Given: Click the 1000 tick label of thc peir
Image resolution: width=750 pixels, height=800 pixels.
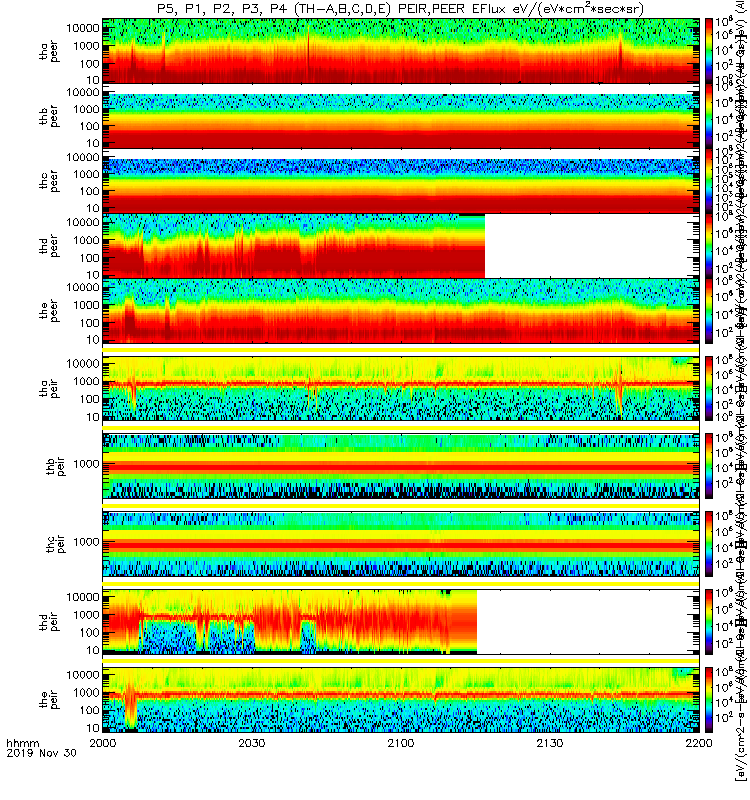Looking at the screenshot, I should click(86, 542).
